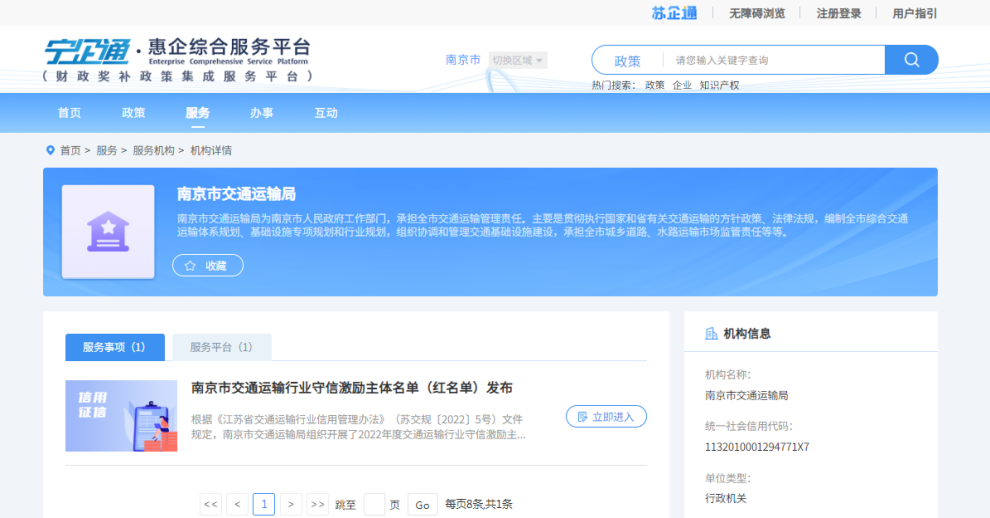Go to the first page arrow <<
This screenshot has width=990, height=518.
pyautogui.click(x=211, y=505)
